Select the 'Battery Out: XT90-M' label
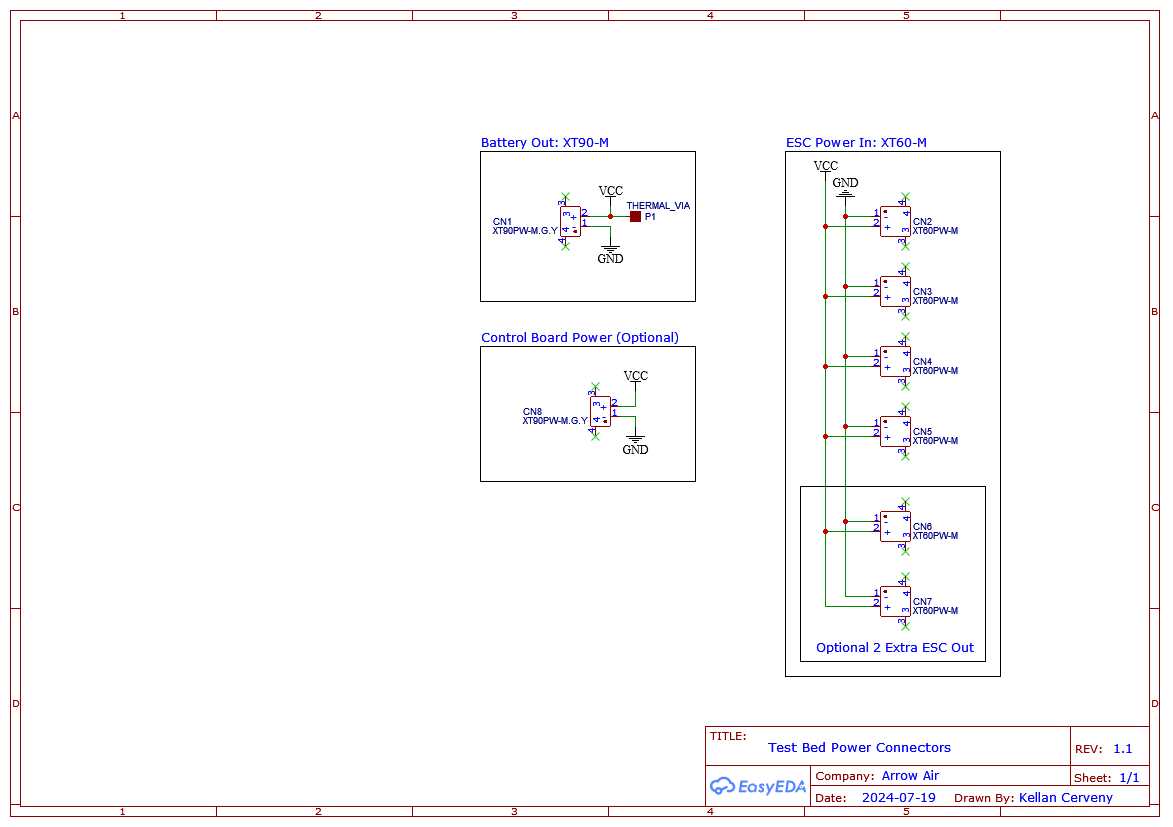Viewport: 1173px width, 827px height. [x=545, y=142]
